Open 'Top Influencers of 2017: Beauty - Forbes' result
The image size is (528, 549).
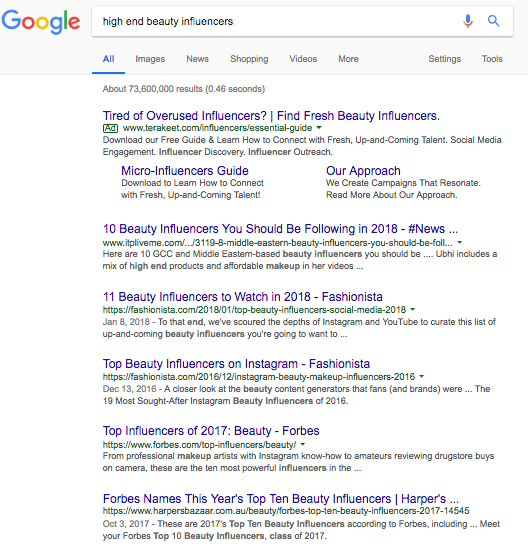211,431
